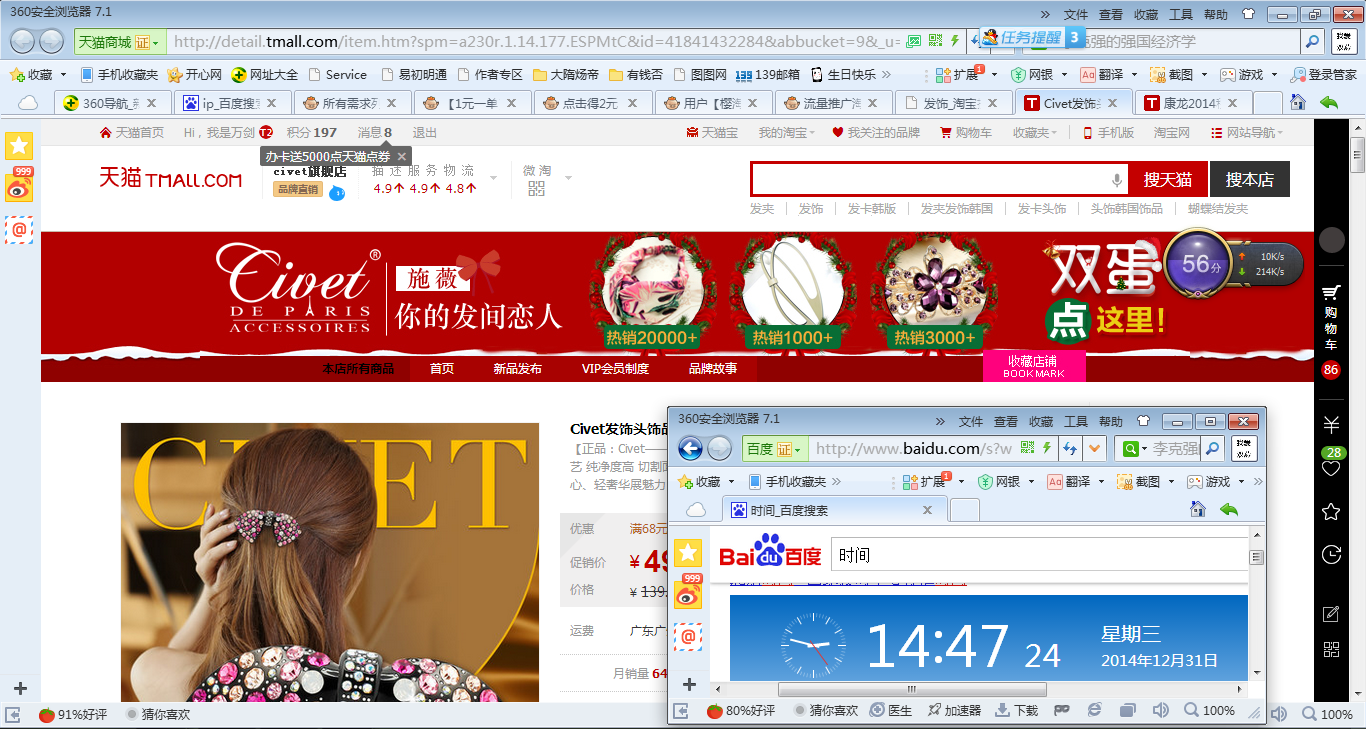This screenshot has height=729, width=1366.
Task: Click history clock icon on Tmall right sidebar
Action: [x=1331, y=554]
